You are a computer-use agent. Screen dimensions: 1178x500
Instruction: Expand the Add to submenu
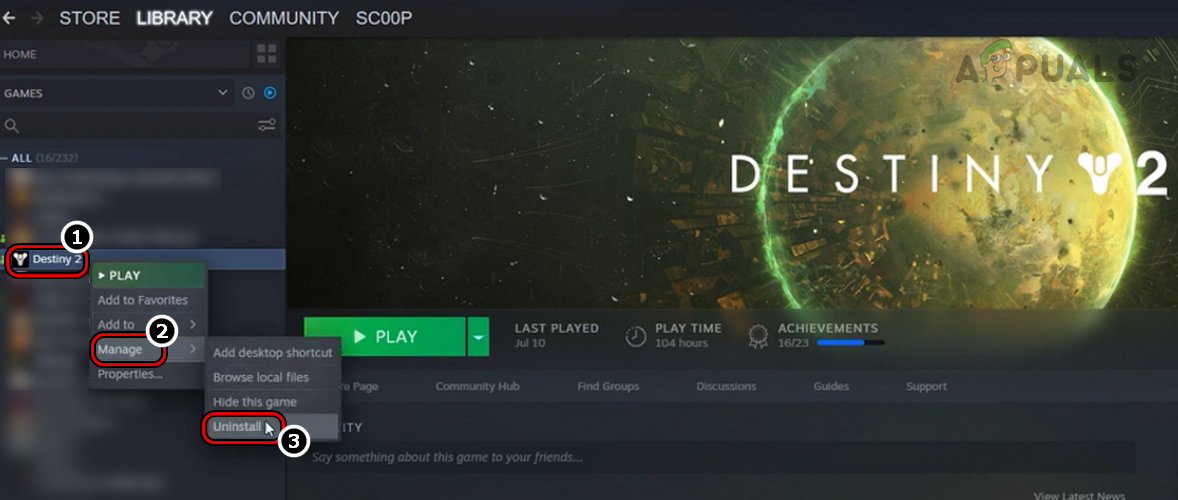tap(148, 324)
